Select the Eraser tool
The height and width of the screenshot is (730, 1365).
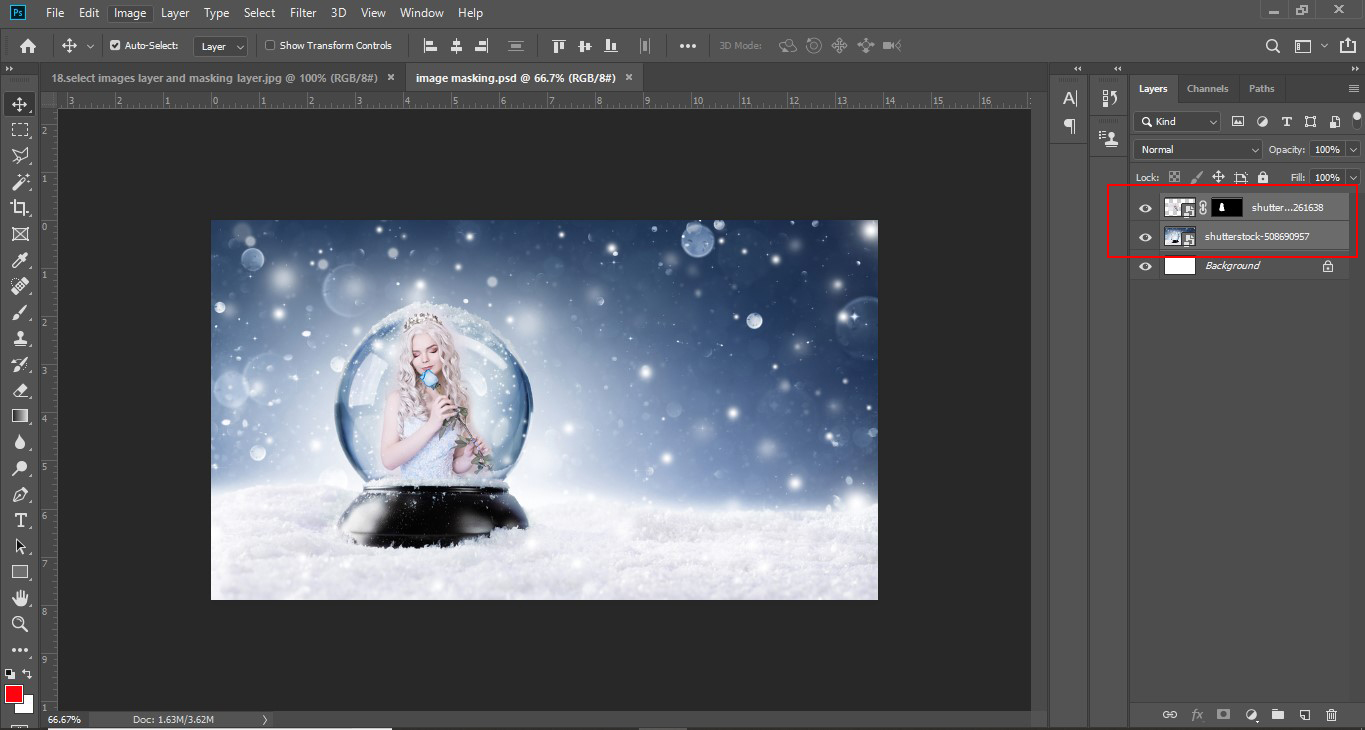20,390
